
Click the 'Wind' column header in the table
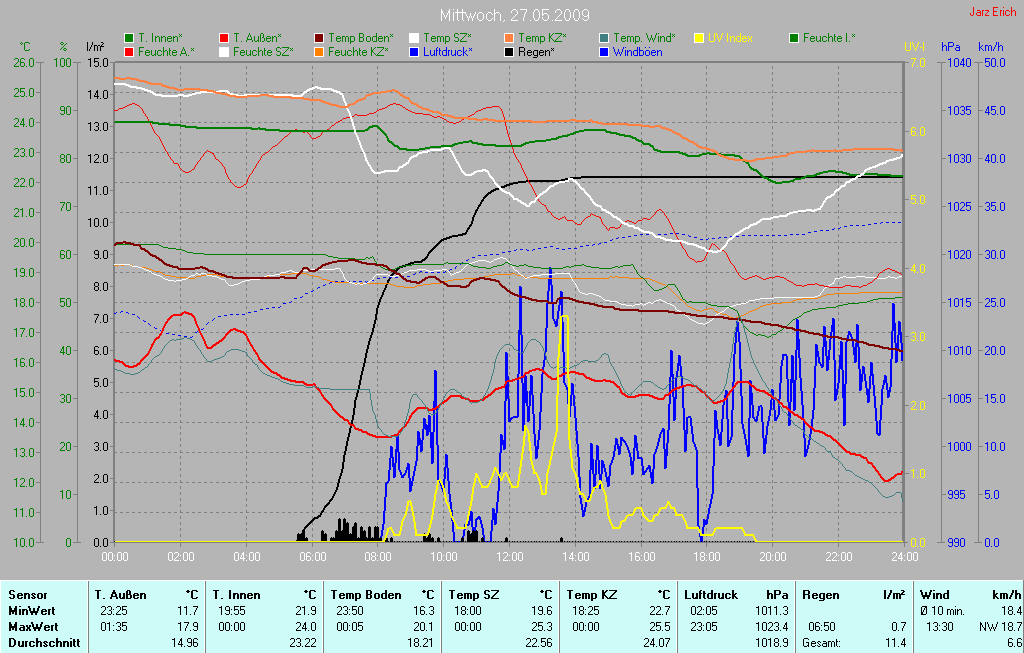935,595
